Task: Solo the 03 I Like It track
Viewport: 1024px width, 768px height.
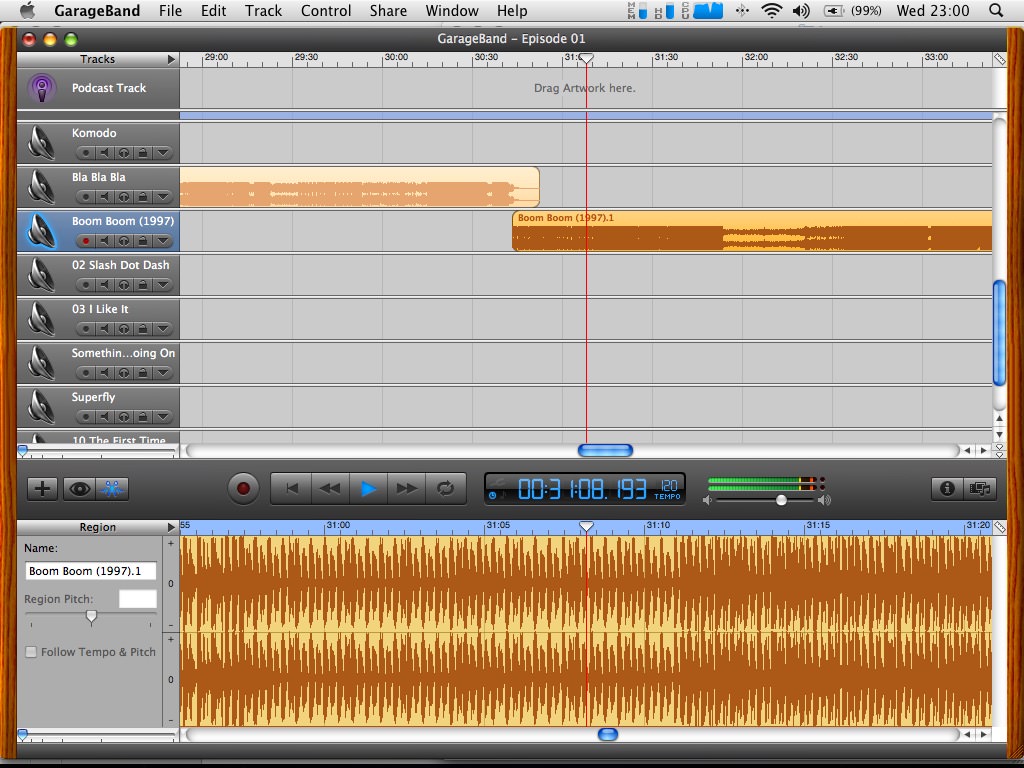Action: pos(123,328)
